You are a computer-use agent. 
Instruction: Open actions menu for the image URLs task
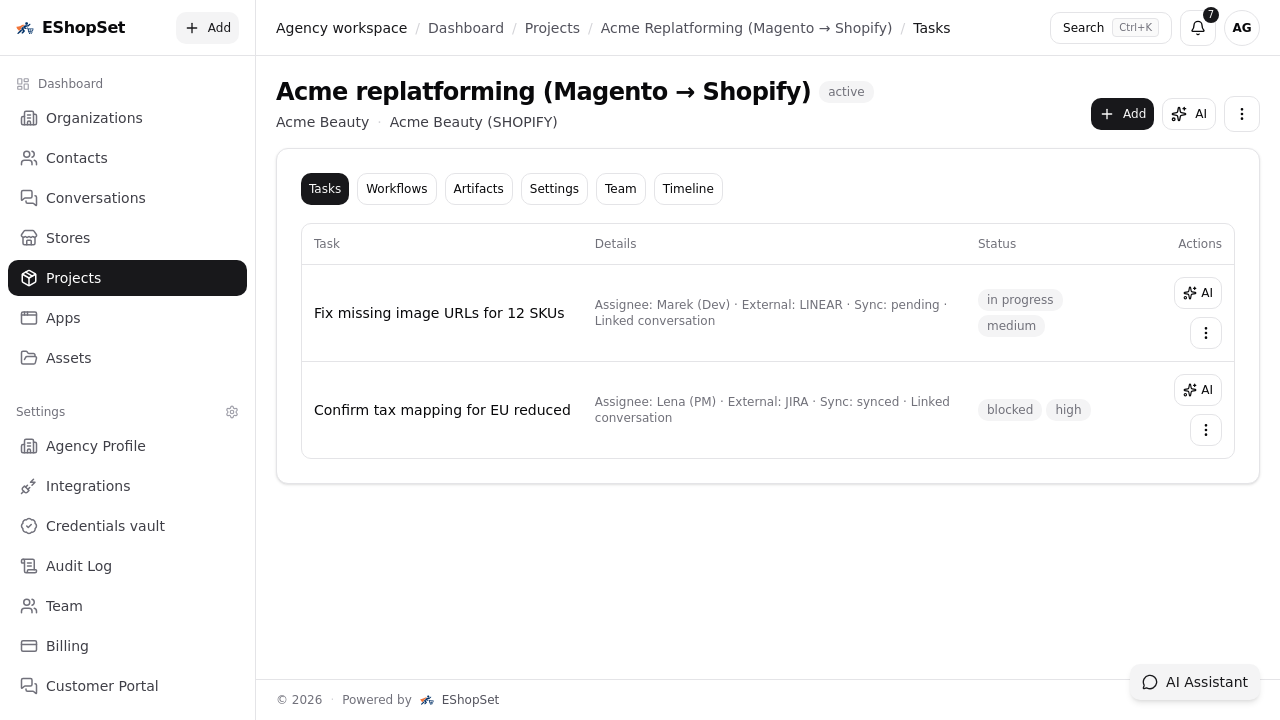click(1206, 333)
